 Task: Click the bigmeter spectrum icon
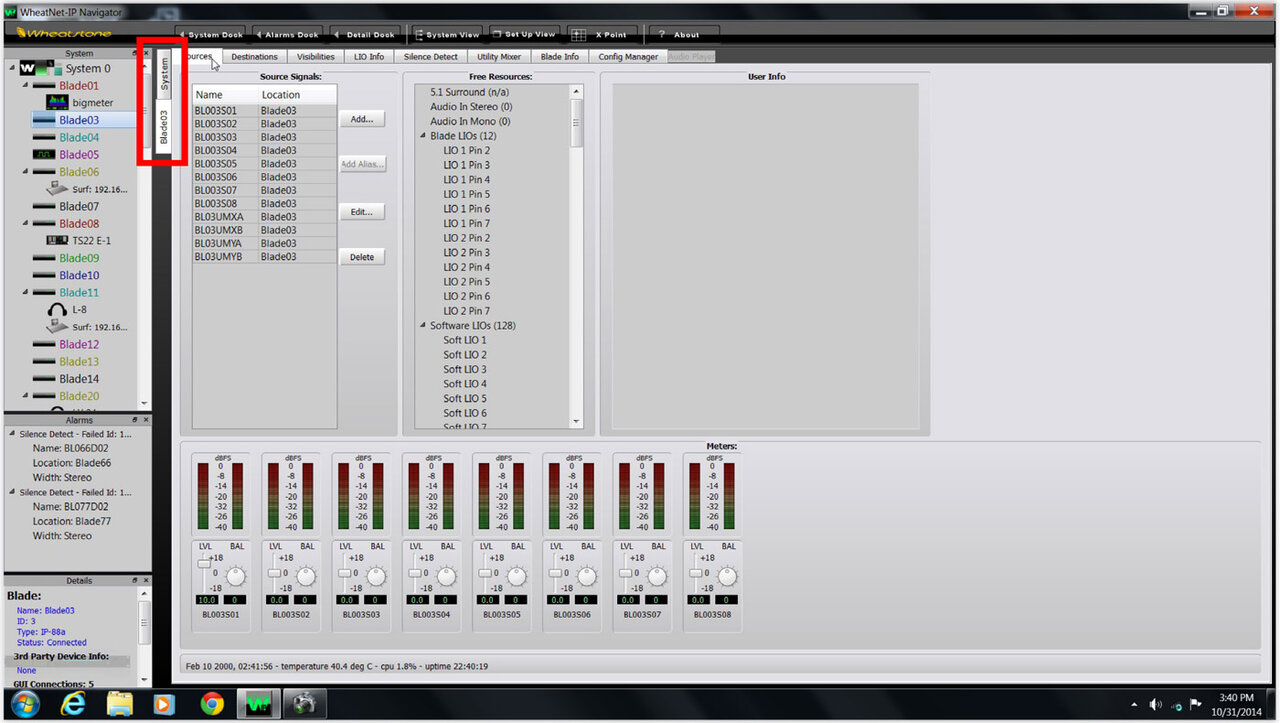[x=56, y=102]
